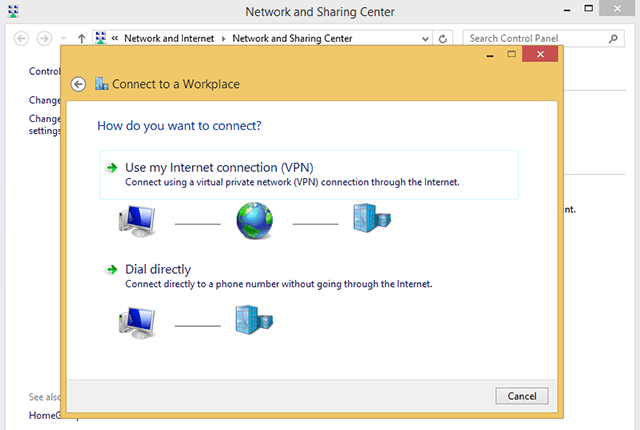
Task: Click the computer icon in the Dial directly diagram
Action: (137, 322)
